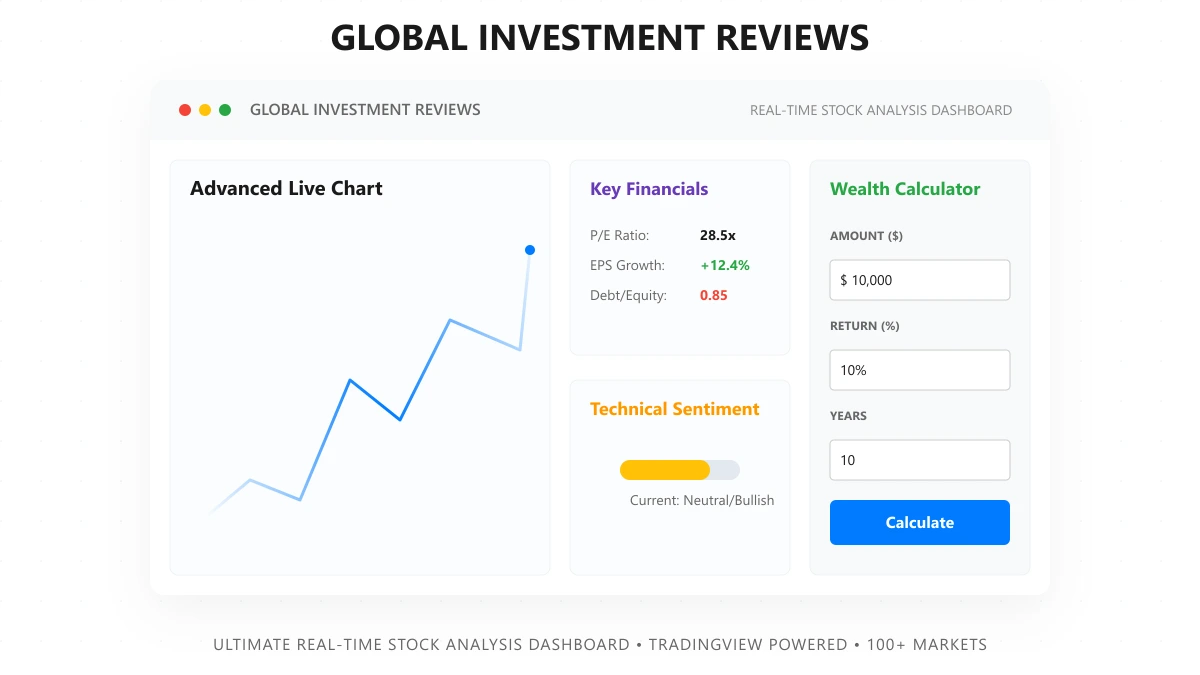Image resolution: width=1200 pixels, height=675 pixels.
Task: Click the green window dot
Action: tap(225, 110)
